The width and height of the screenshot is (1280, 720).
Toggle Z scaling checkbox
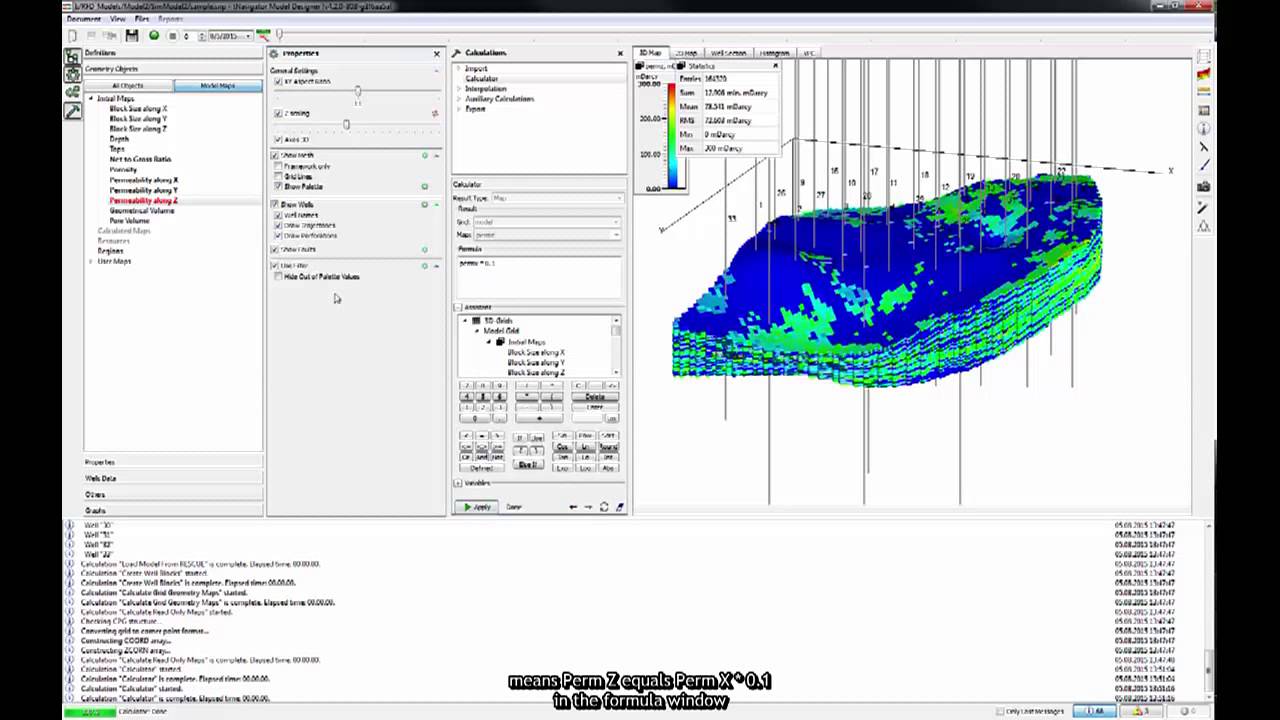click(278, 113)
